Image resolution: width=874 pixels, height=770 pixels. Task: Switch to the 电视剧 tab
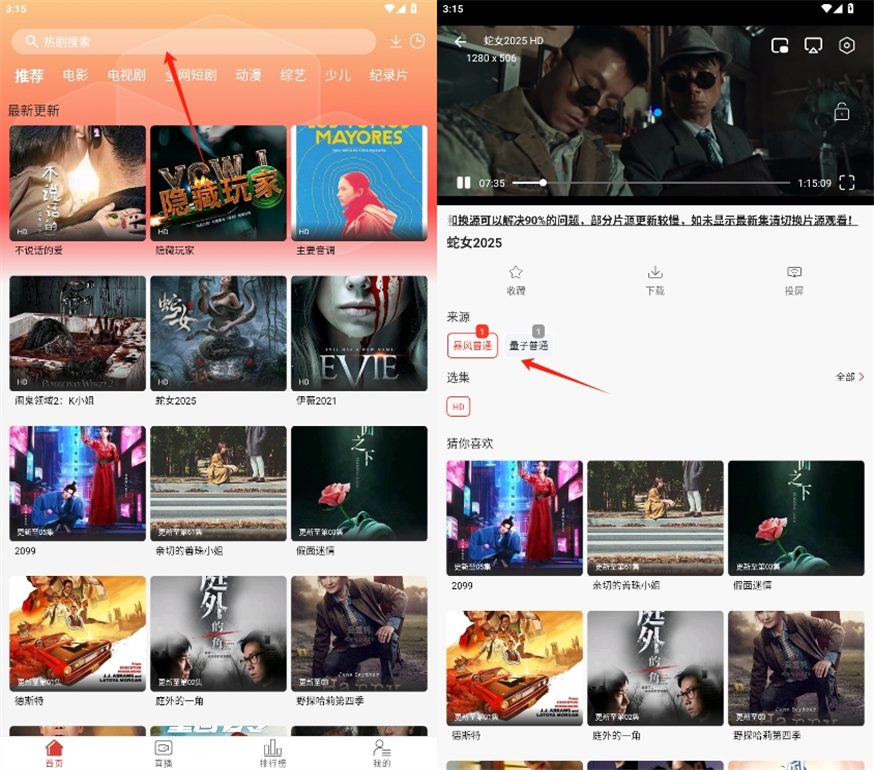click(x=127, y=75)
